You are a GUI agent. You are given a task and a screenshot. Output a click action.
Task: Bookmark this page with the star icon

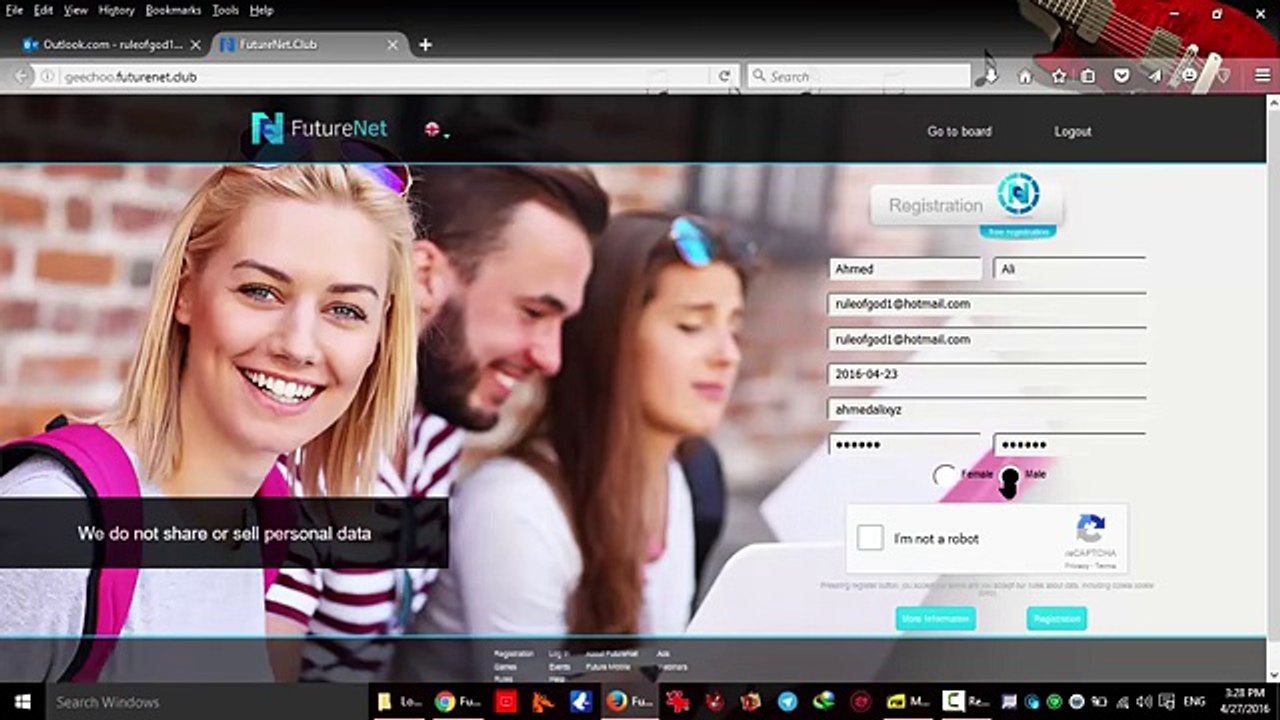click(x=1058, y=76)
